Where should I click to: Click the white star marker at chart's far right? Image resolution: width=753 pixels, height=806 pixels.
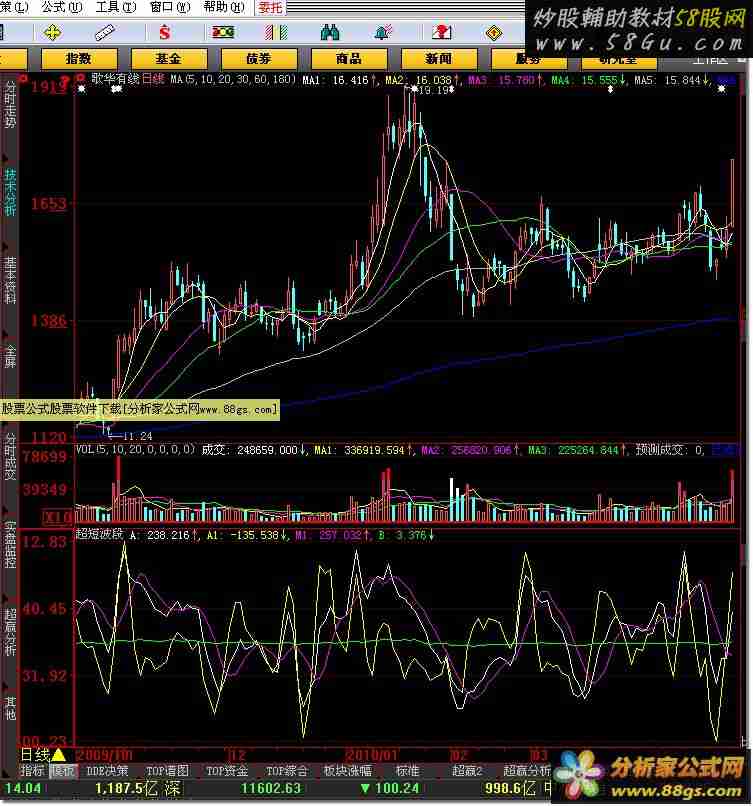722,89
